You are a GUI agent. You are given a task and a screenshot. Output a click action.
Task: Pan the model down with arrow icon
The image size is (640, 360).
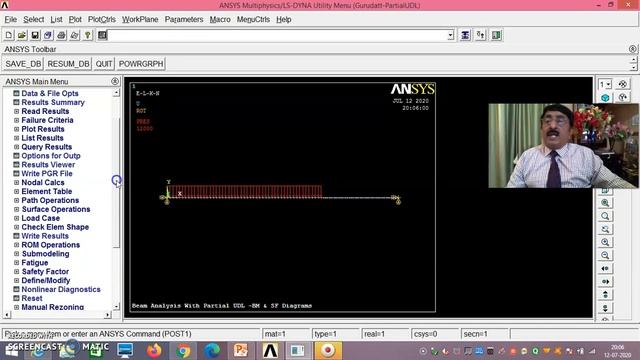[605, 307]
